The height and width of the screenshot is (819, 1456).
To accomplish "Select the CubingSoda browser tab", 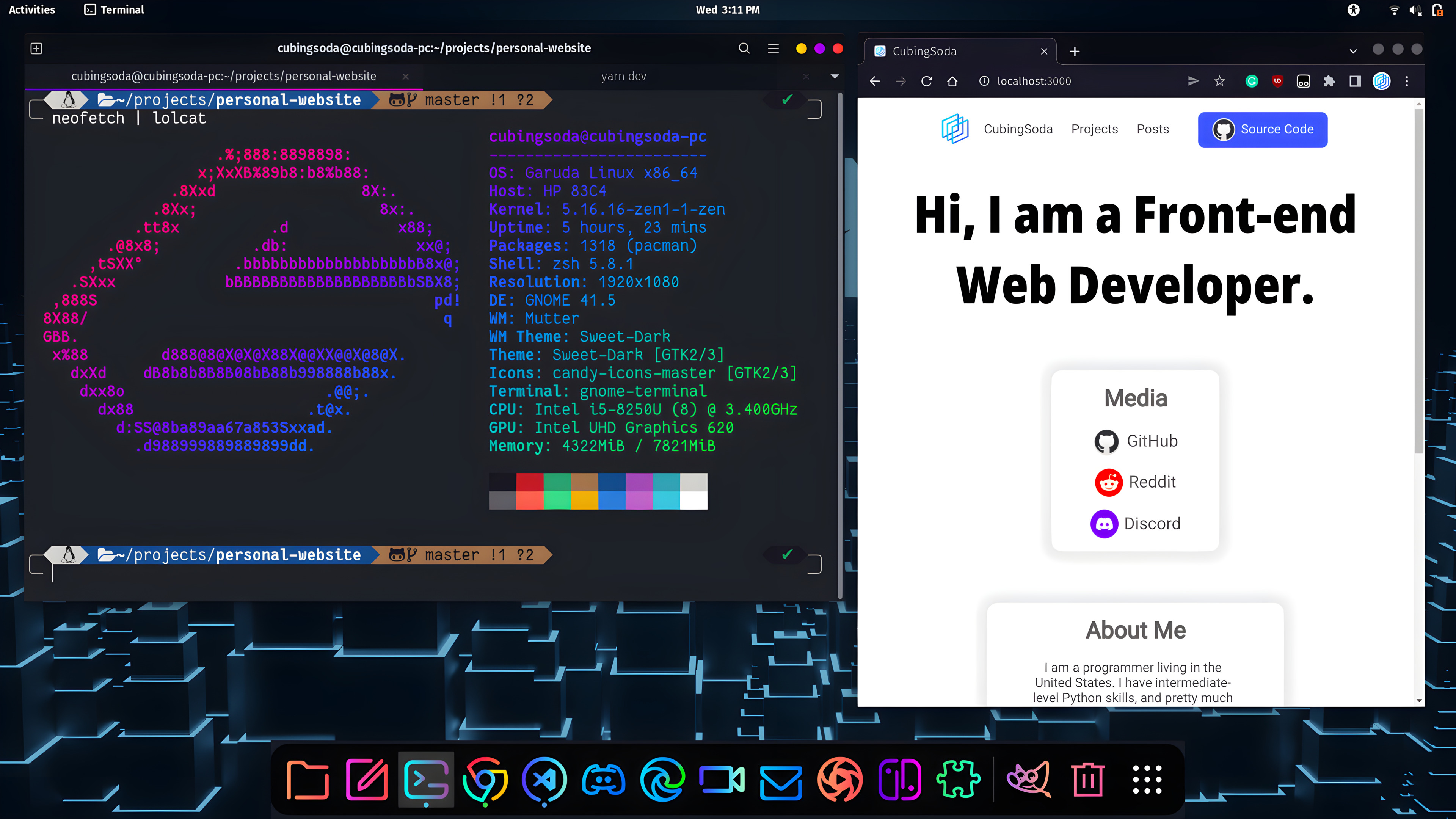I will coord(961,52).
